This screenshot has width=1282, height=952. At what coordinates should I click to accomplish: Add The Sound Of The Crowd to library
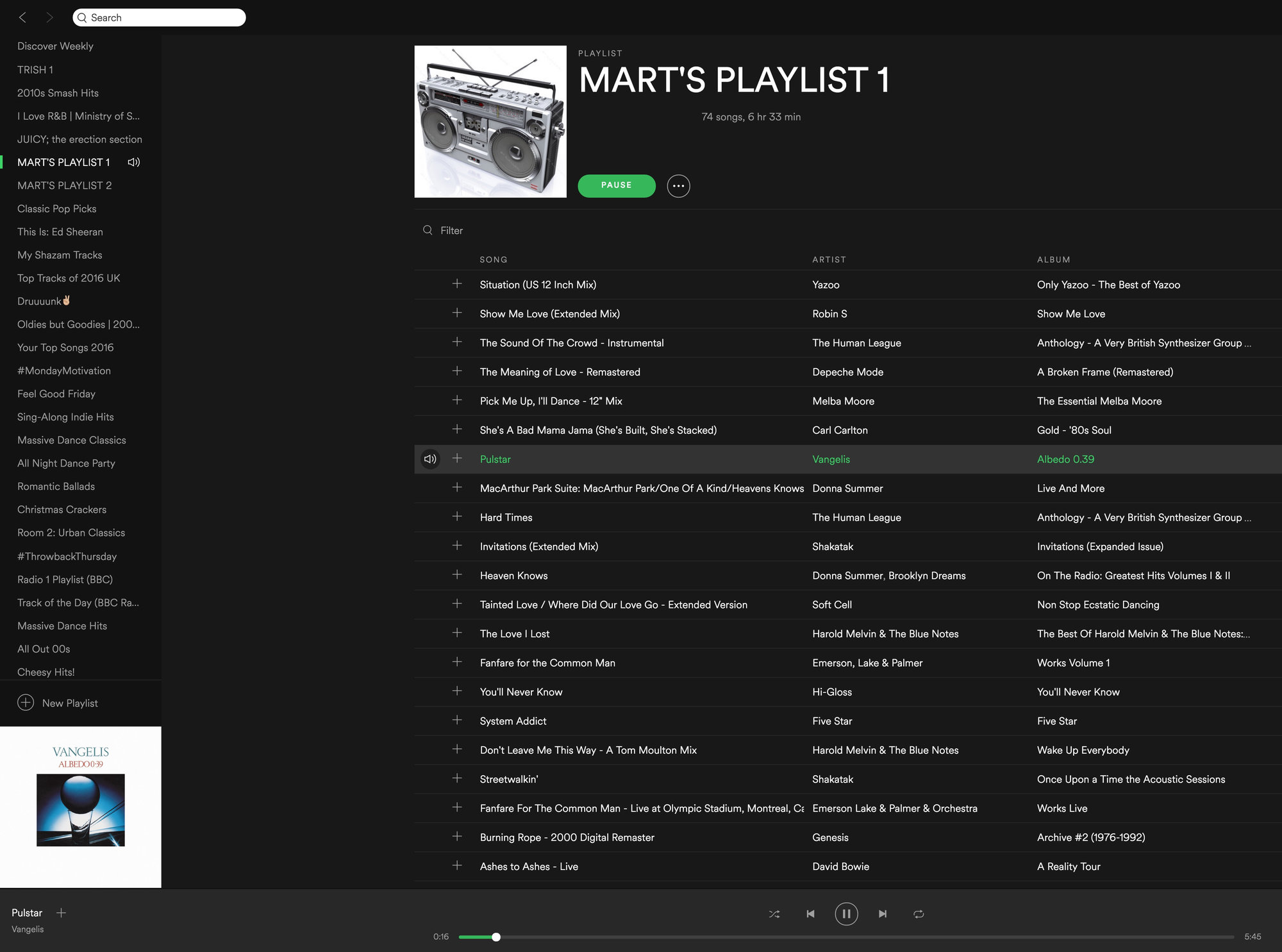tap(457, 342)
